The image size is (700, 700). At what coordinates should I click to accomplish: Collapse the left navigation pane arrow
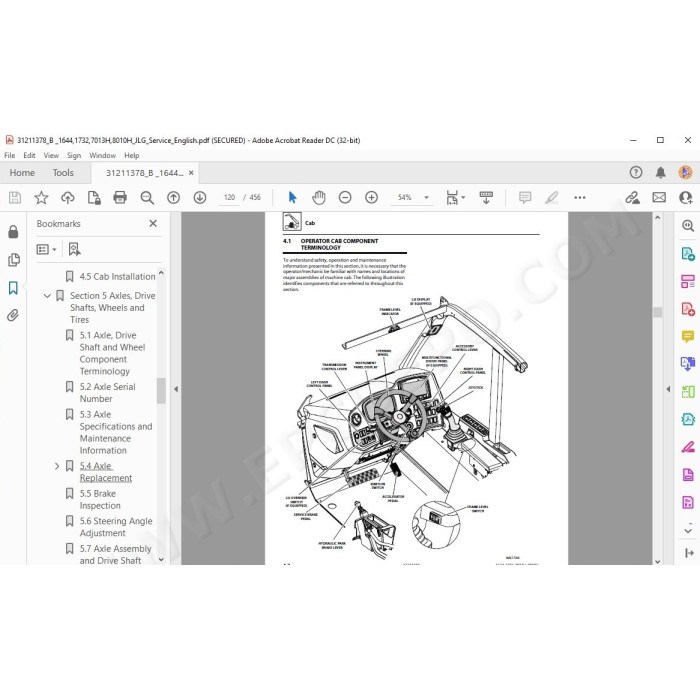176,389
